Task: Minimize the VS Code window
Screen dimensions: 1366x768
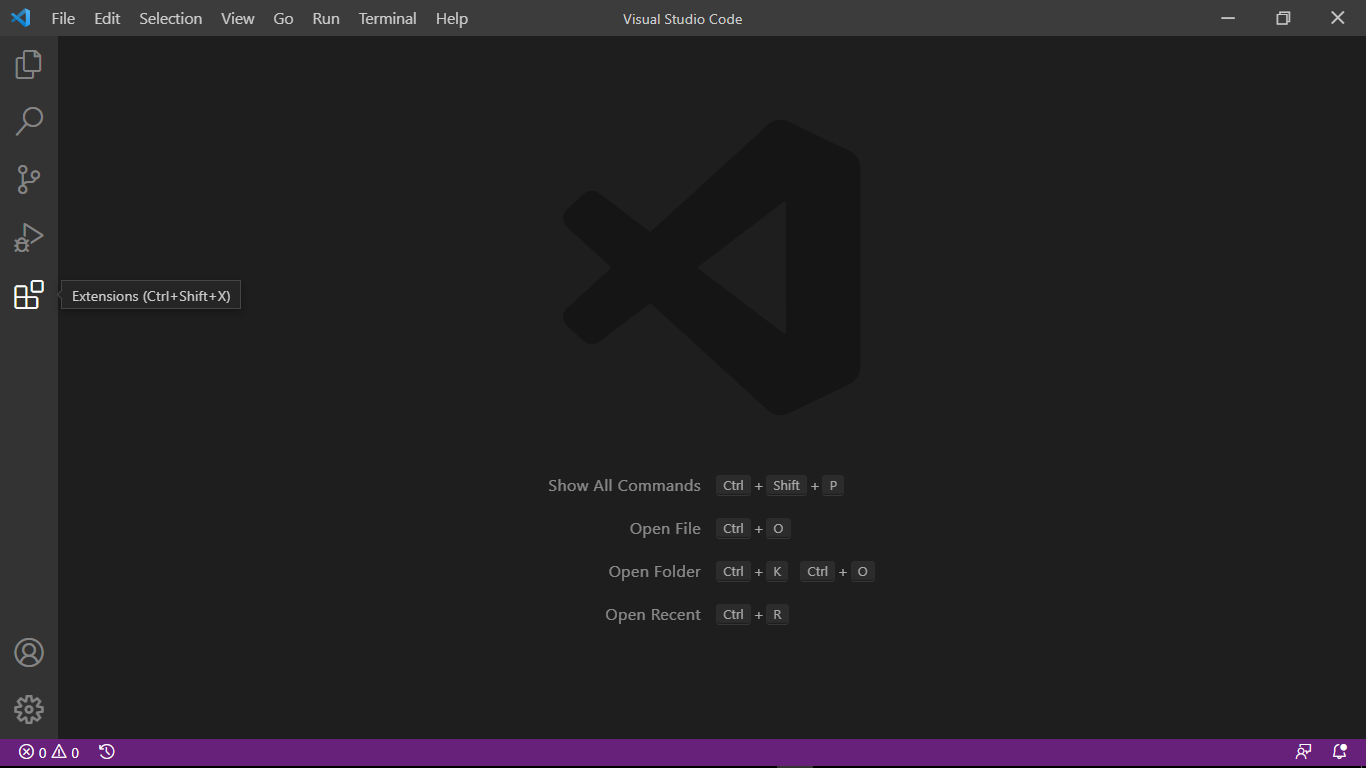Action: [x=1229, y=18]
